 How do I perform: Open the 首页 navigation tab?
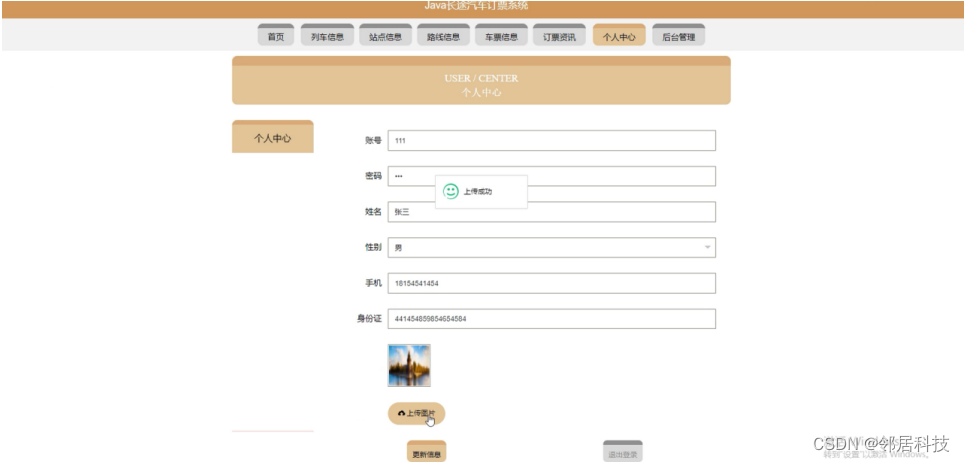click(x=276, y=35)
